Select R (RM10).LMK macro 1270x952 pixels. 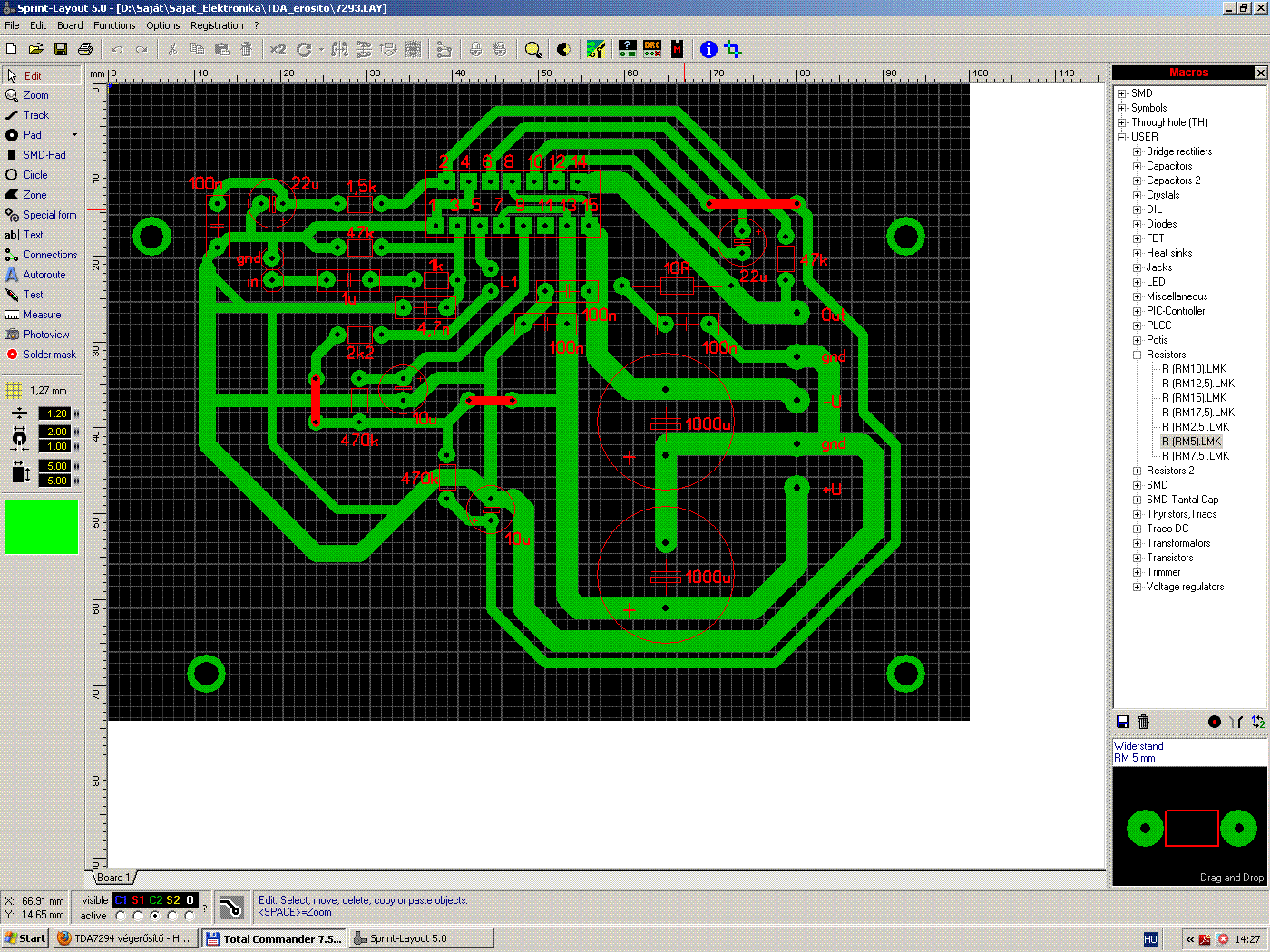[x=1194, y=369]
